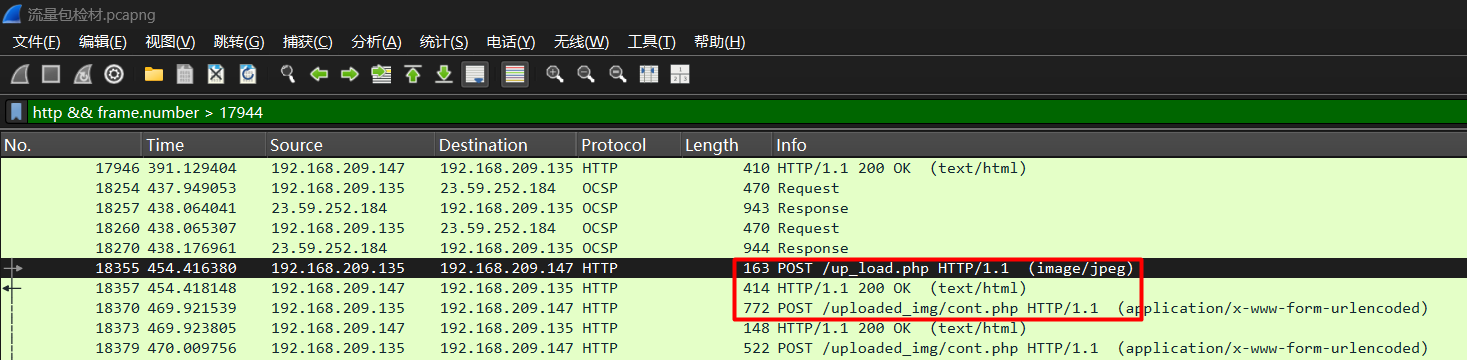The height and width of the screenshot is (360, 1467).
Task: Jump to the last packet
Action: click(x=444, y=74)
